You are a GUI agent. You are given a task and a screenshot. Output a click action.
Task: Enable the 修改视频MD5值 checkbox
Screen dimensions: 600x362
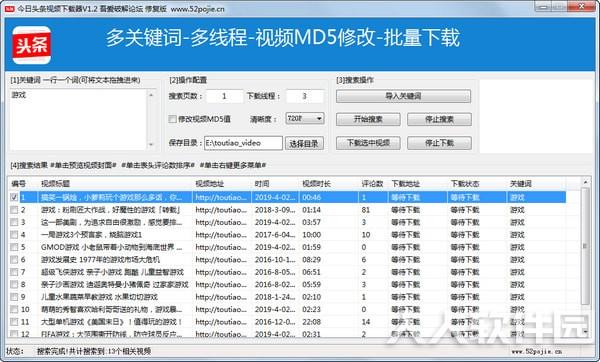tap(173, 119)
